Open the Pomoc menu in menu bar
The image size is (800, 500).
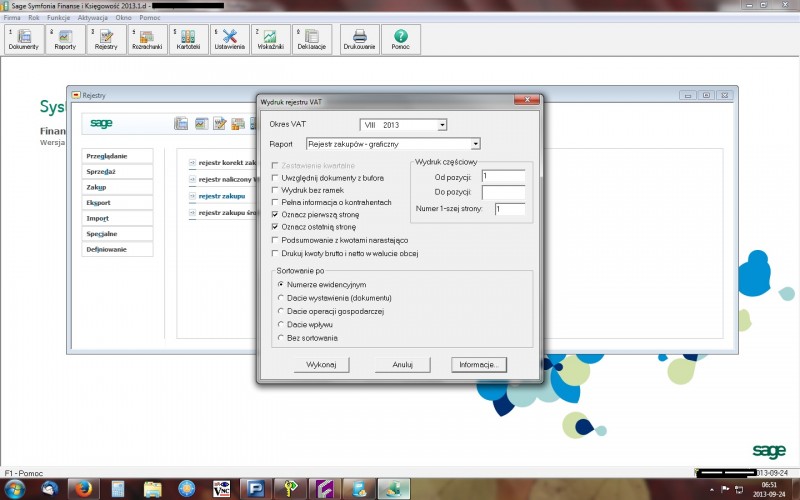149,17
